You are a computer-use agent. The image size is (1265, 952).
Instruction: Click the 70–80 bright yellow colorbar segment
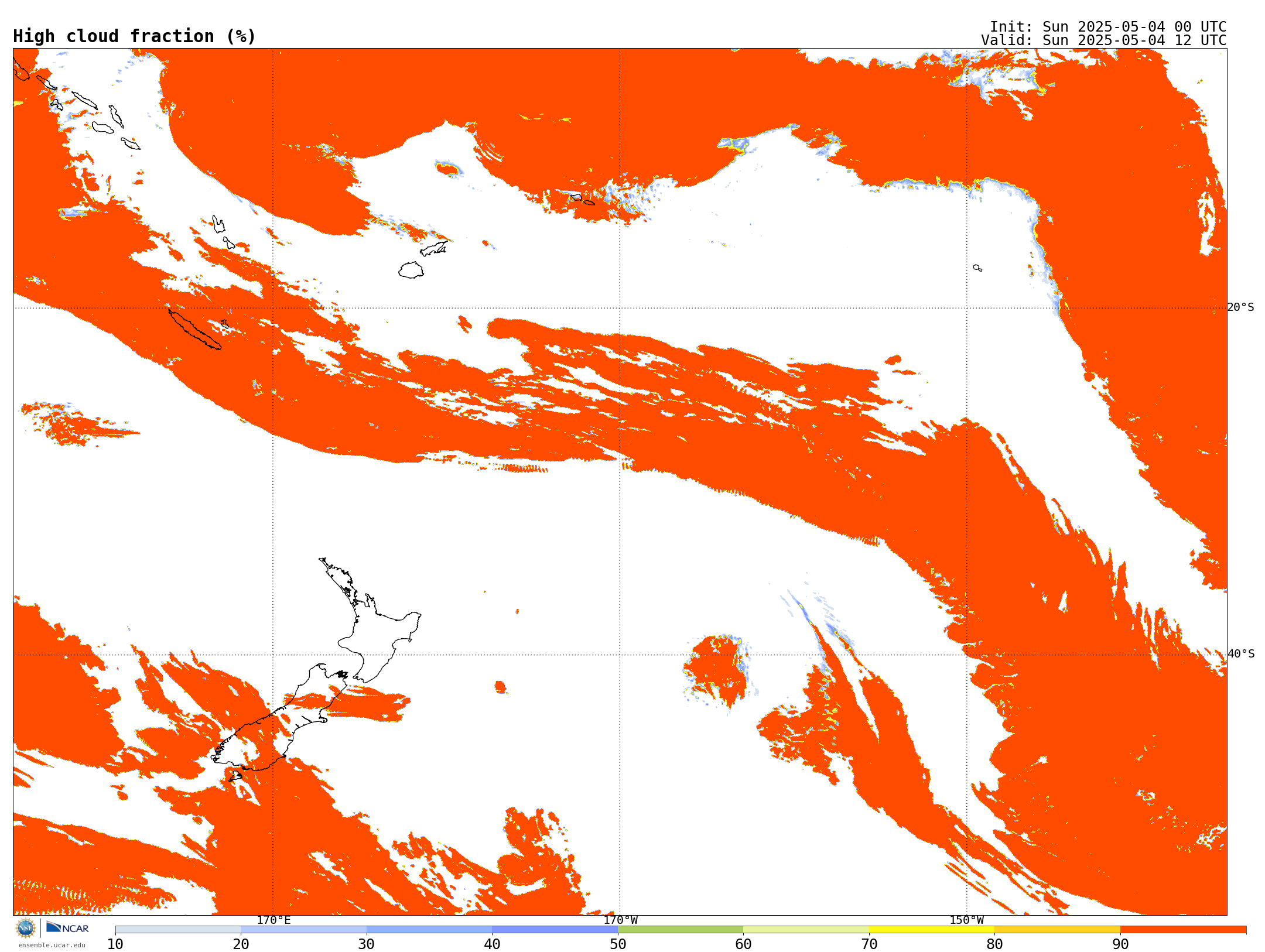coord(932,930)
